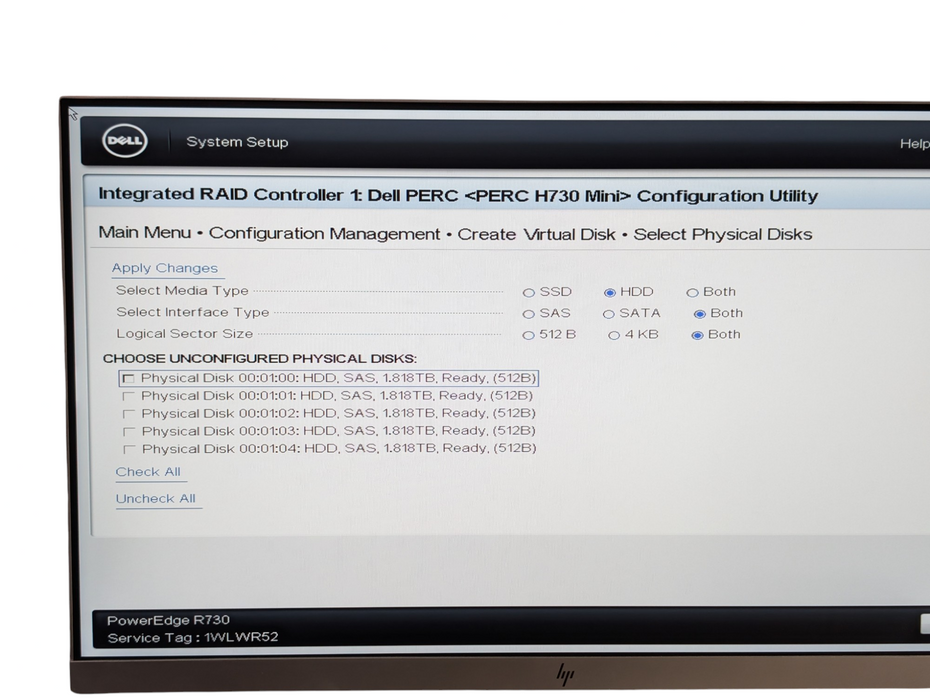Choose Both for logical sector size
Image resolution: width=930 pixels, height=700 pixels.
tap(698, 335)
